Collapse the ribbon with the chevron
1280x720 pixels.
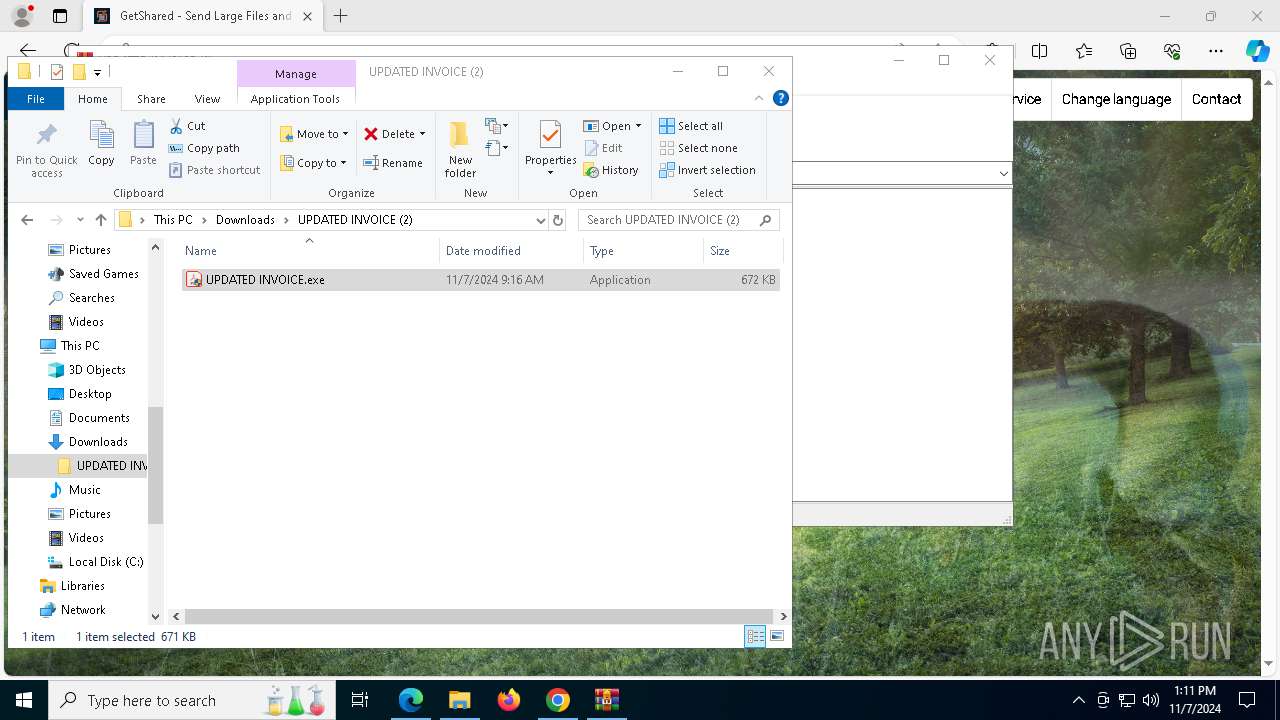tap(759, 98)
